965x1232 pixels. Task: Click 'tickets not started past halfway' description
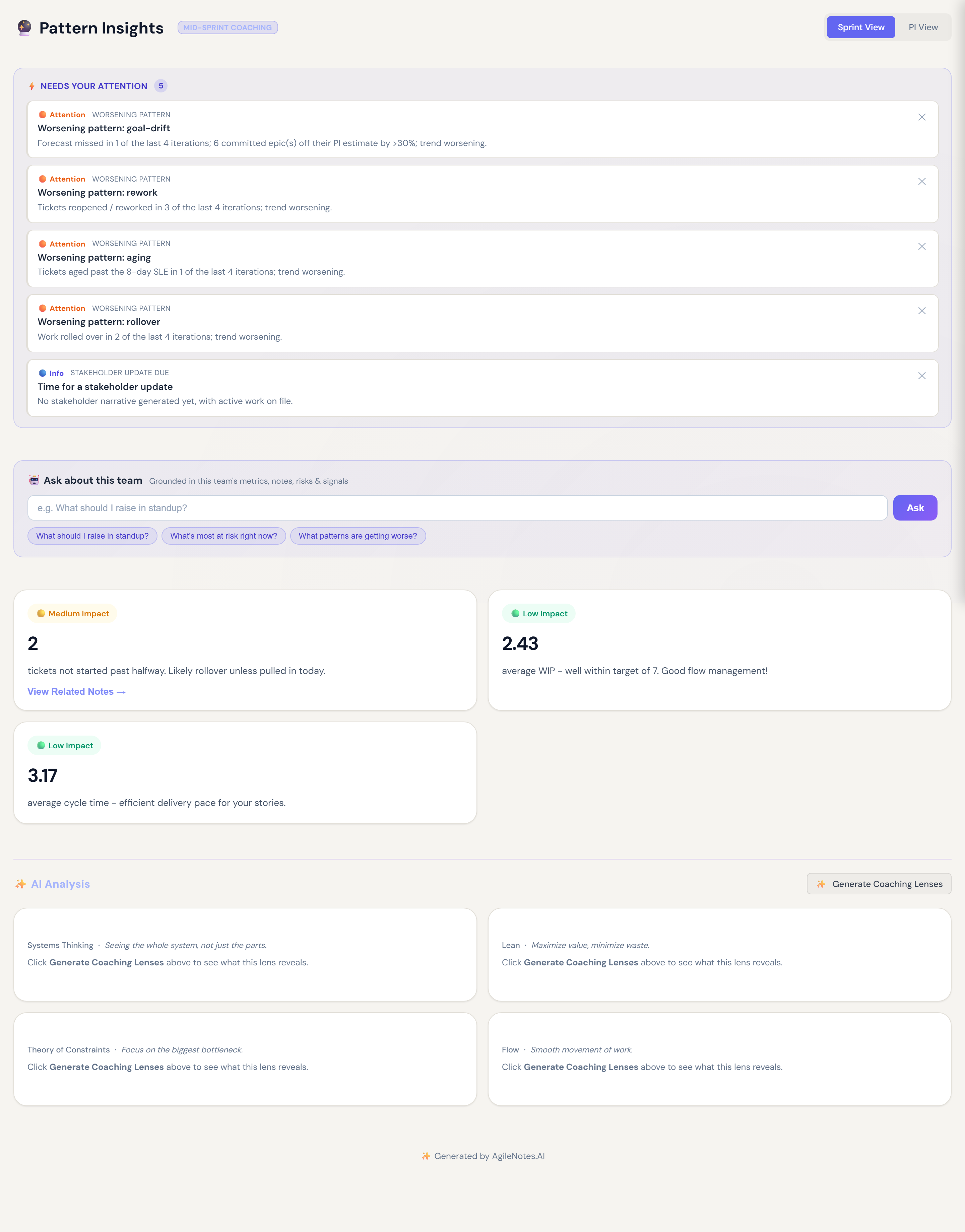[x=176, y=671]
